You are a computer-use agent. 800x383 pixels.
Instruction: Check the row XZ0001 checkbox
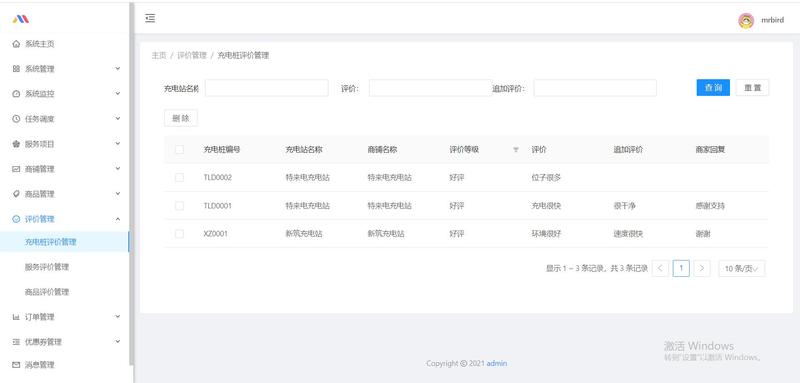coord(179,234)
